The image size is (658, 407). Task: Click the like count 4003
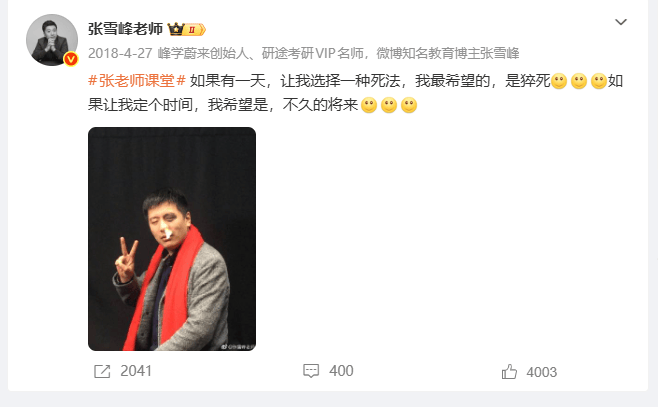pyautogui.click(x=542, y=372)
